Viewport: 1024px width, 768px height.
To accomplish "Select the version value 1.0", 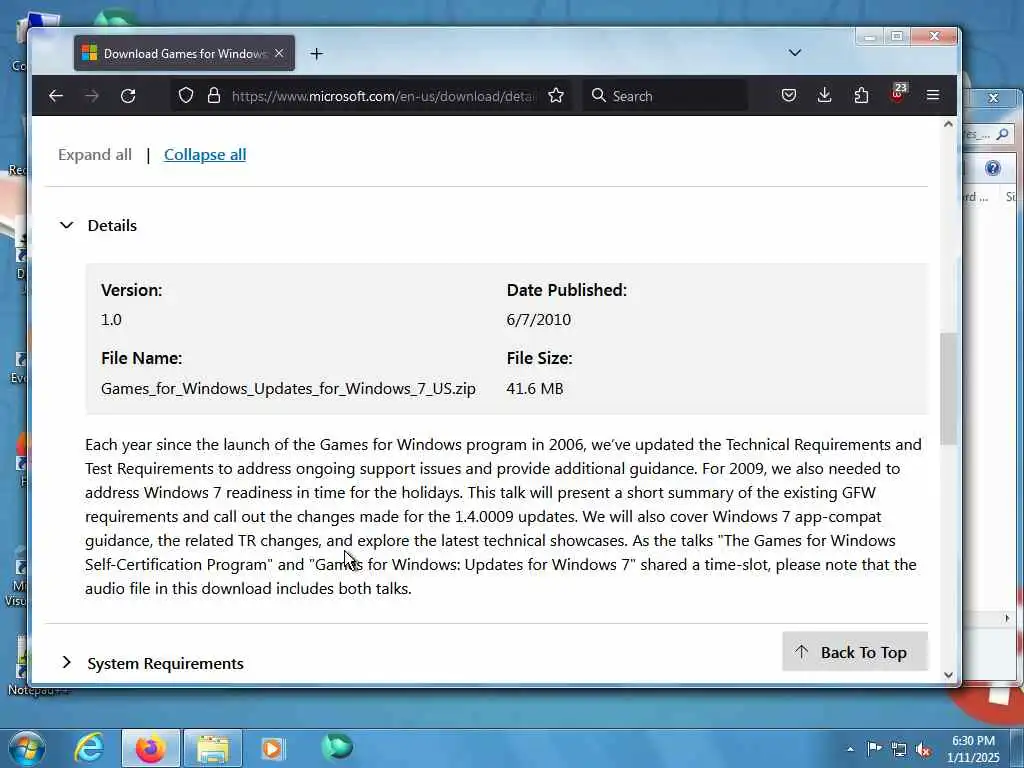I will click(x=111, y=319).
